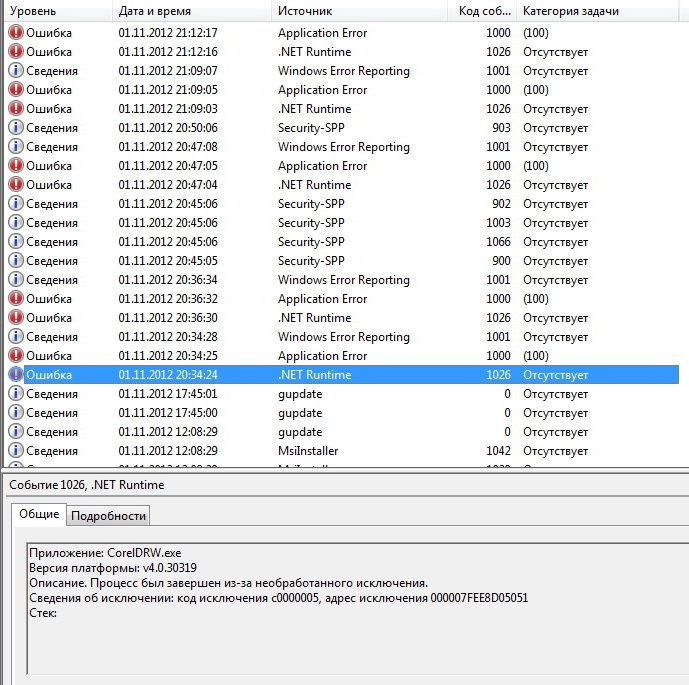Select timestamp 01.11.2012 20:36:32
The height and width of the screenshot is (685, 689).
[168, 299]
